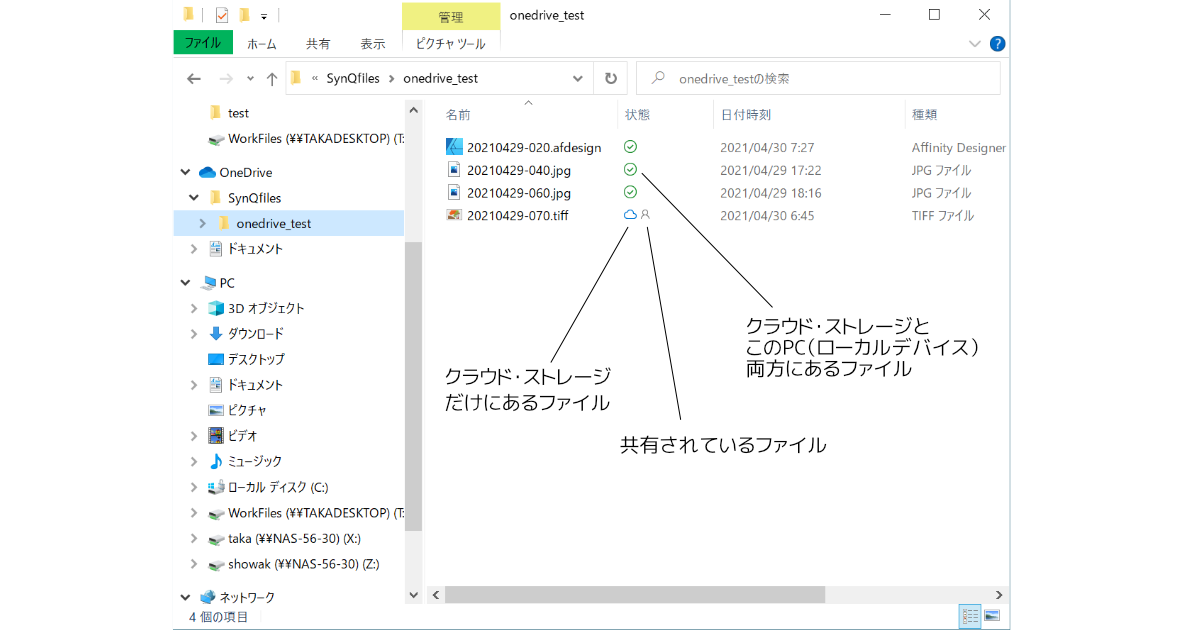Open the address bar history dropdown
Viewport: 1200px width, 630px height.
point(577,79)
